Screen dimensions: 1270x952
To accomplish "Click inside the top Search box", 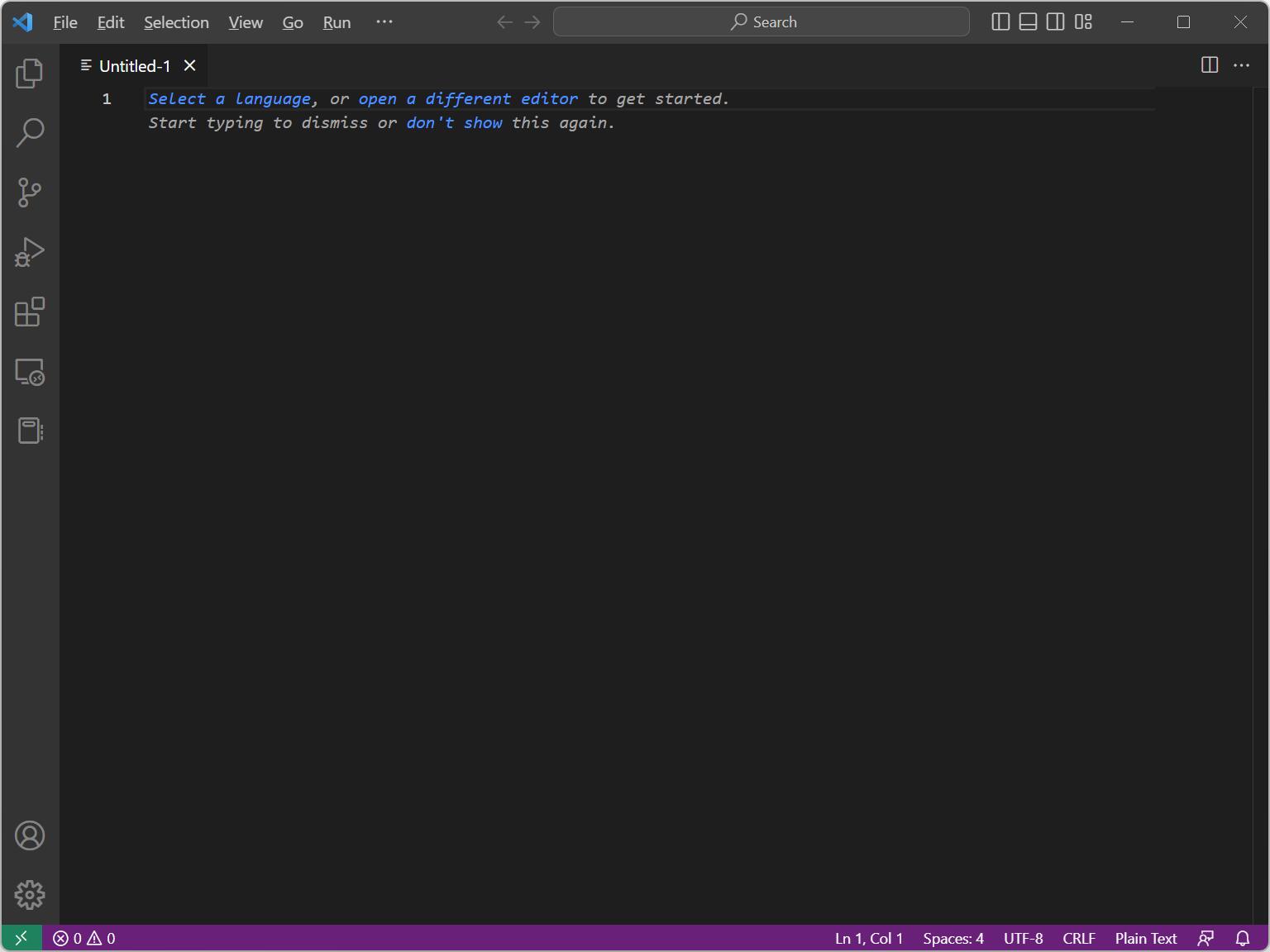I will coord(761,21).
